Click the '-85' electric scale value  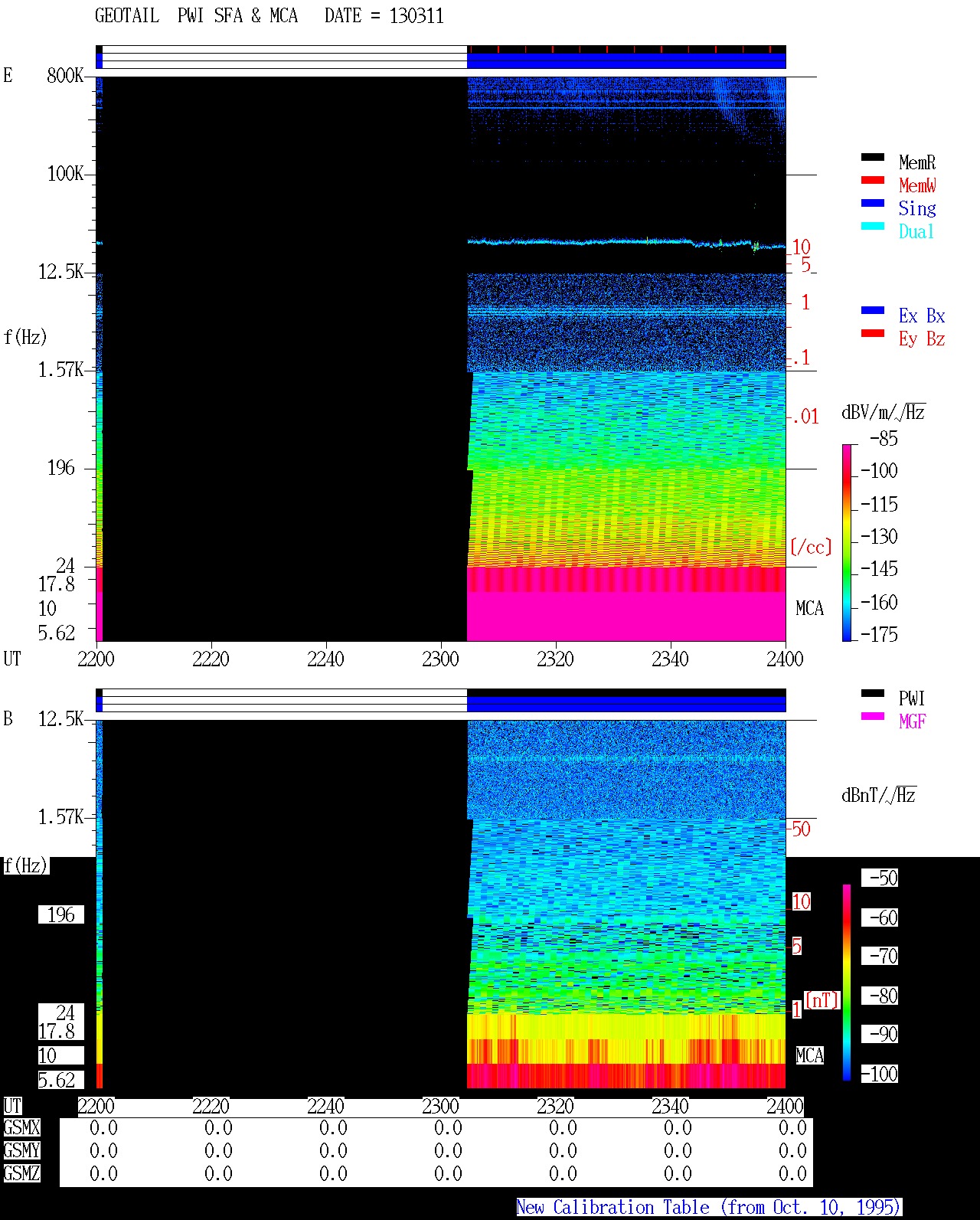pyautogui.click(x=884, y=439)
